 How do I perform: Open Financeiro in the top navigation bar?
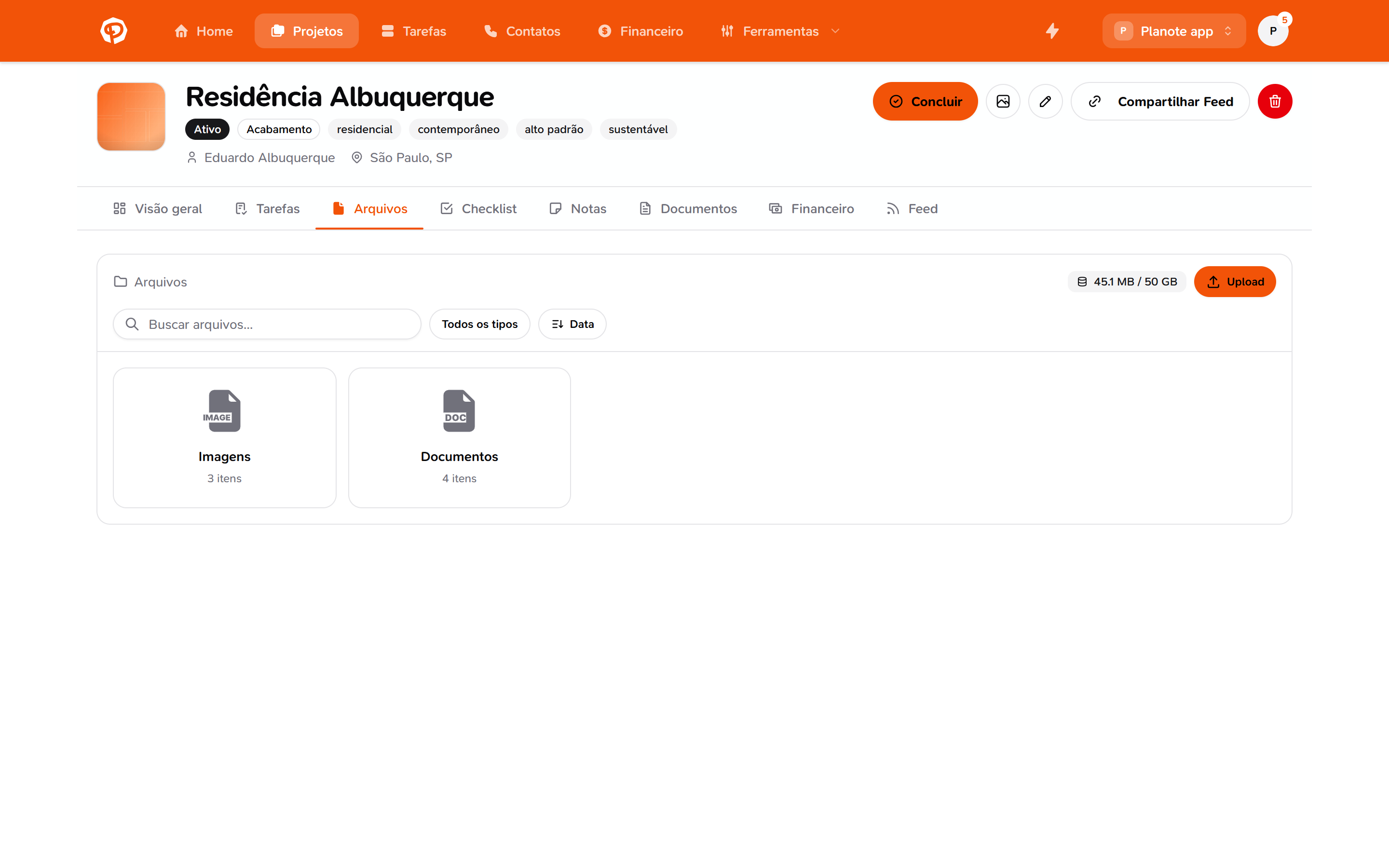(x=640, y=31)
